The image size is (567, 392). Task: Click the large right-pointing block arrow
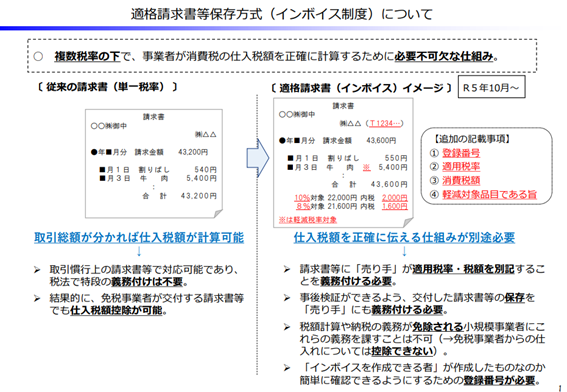(x=258, y=158)
